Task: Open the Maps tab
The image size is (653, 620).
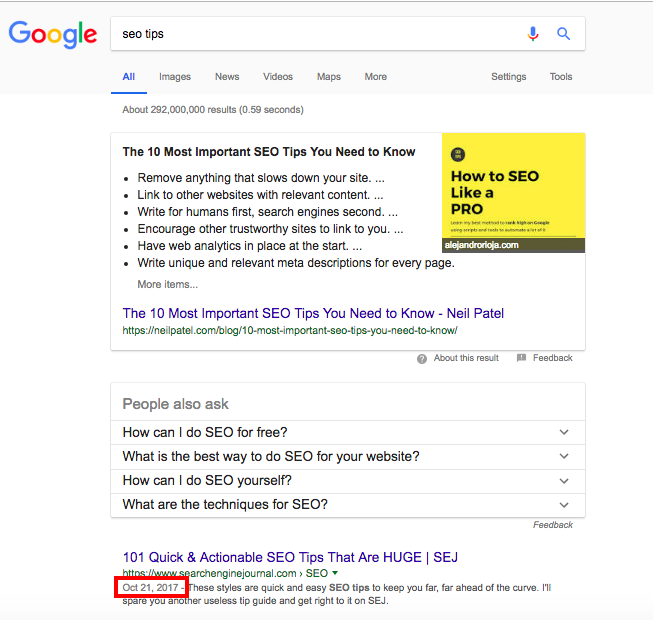Action: pos(329,77)
